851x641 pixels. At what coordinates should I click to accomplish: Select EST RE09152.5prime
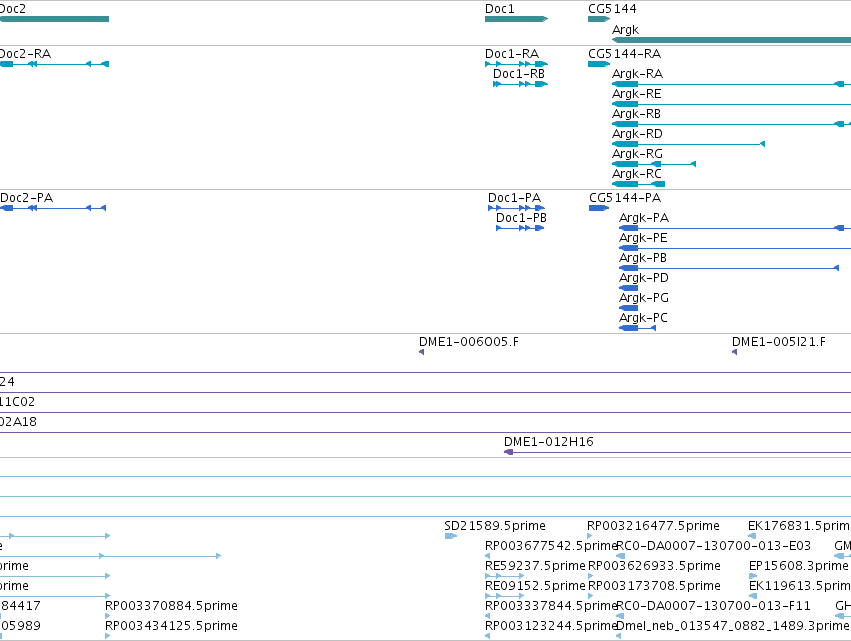pyautogui.click(x=504, y=596)
